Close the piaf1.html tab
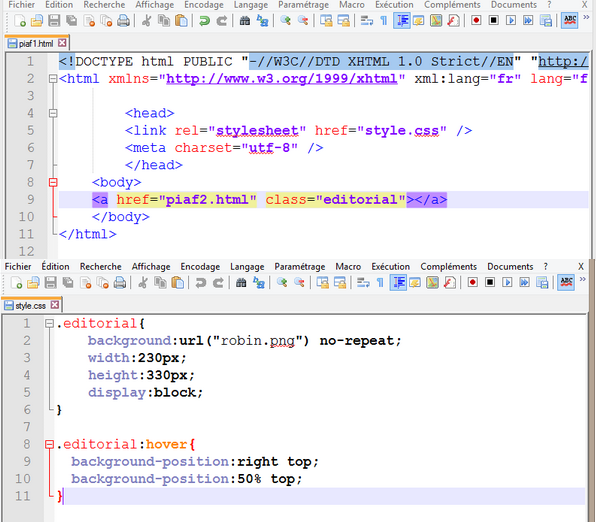 (62, 43)
